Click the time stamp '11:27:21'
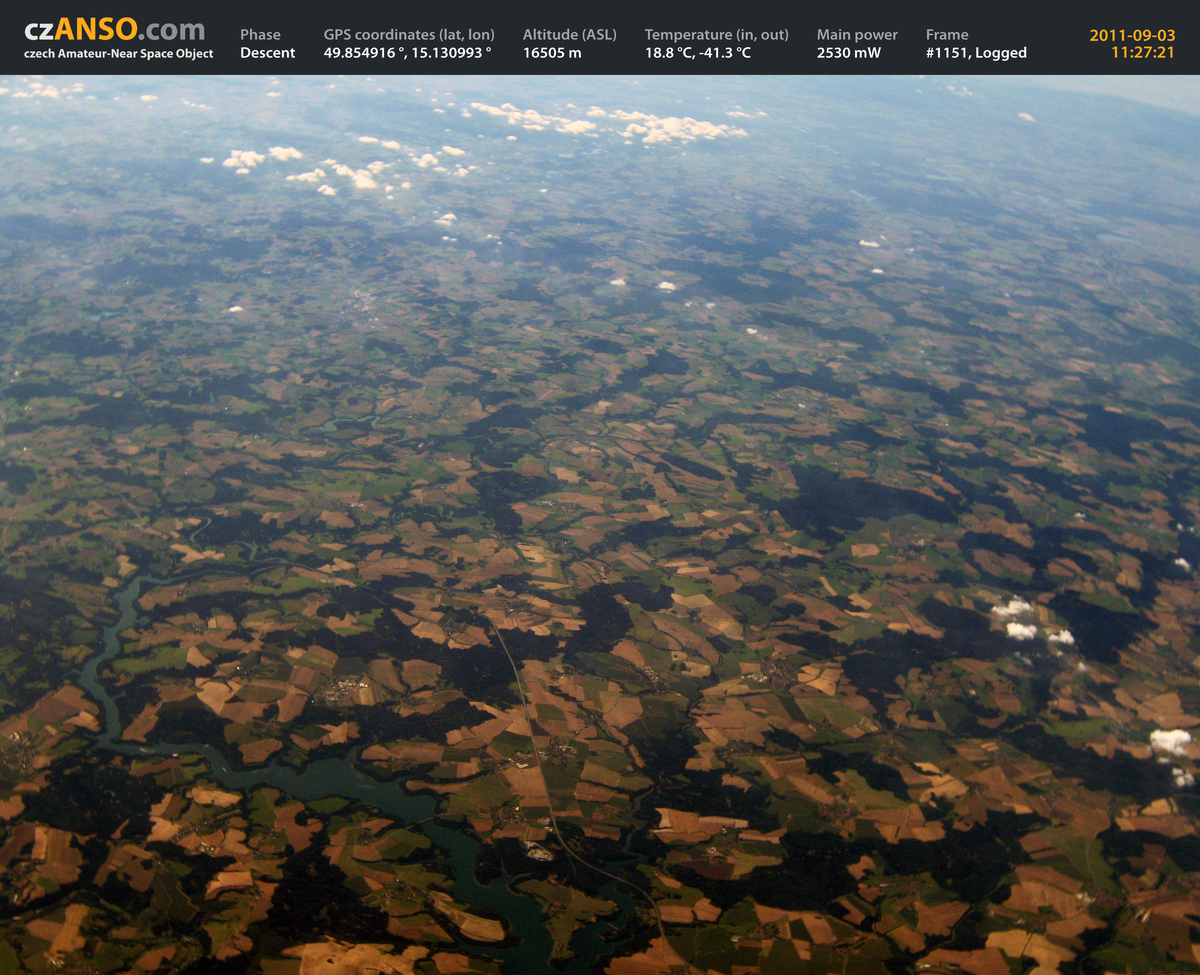This screenshot has height=975, width=1200. pyautogui.click(x=1143, y=53)
